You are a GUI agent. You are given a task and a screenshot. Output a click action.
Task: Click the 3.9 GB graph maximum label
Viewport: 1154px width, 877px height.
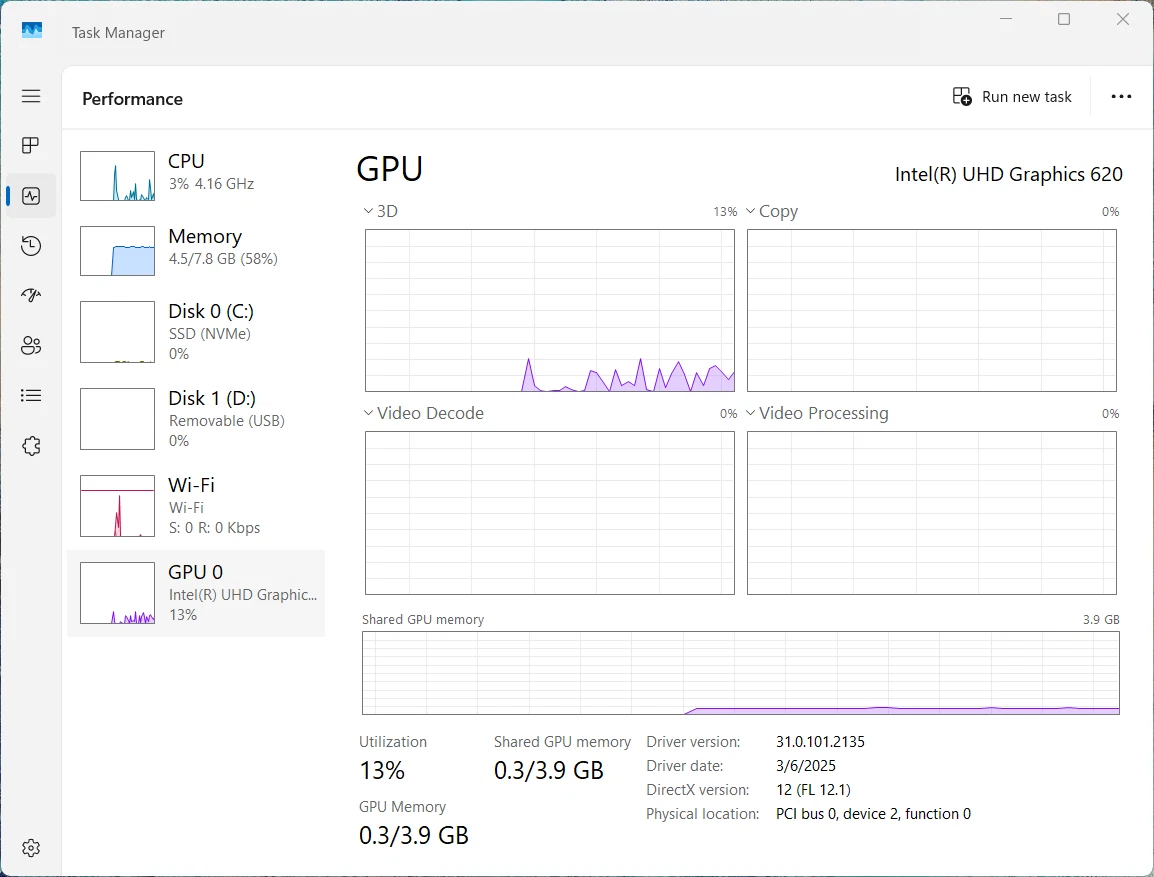pyautogui.click(x=1101, y=619)
